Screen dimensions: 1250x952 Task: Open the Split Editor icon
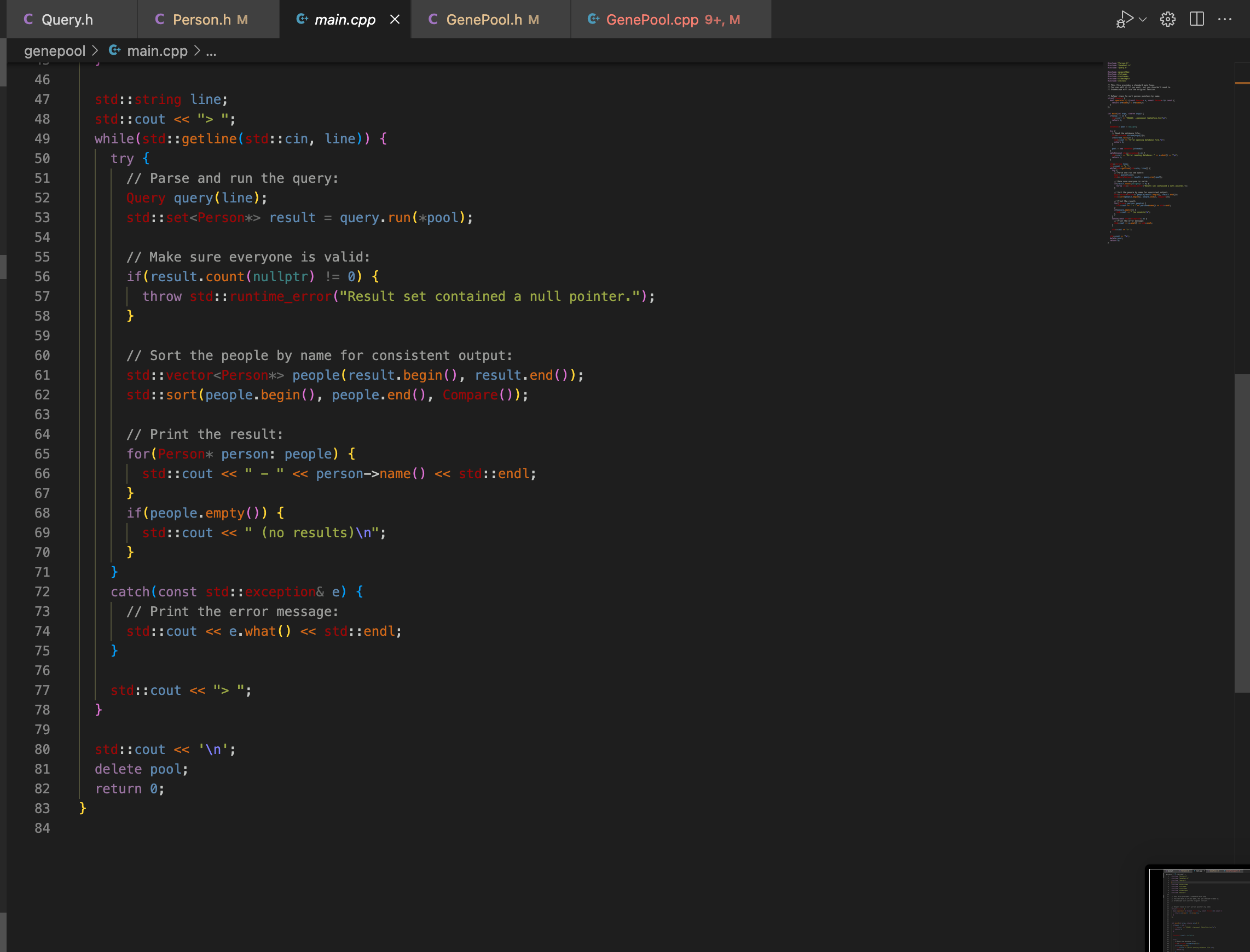click(1197, 19)
